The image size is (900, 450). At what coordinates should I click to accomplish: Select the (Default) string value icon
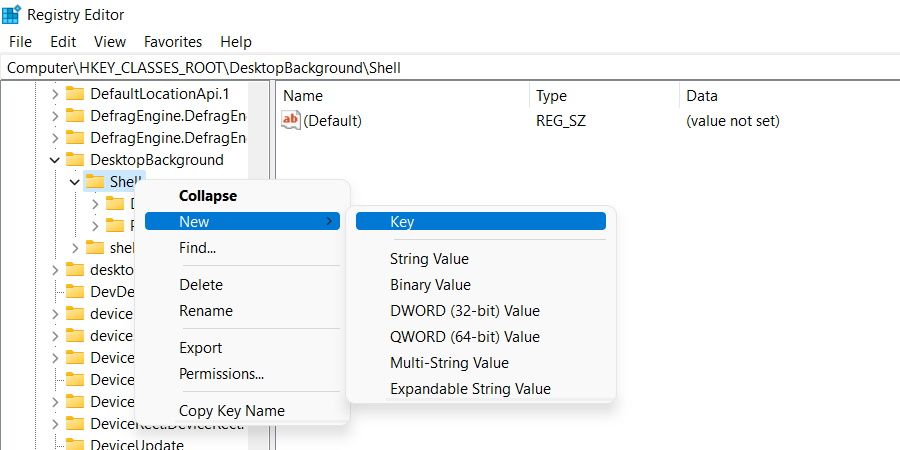tap(291, 121)
